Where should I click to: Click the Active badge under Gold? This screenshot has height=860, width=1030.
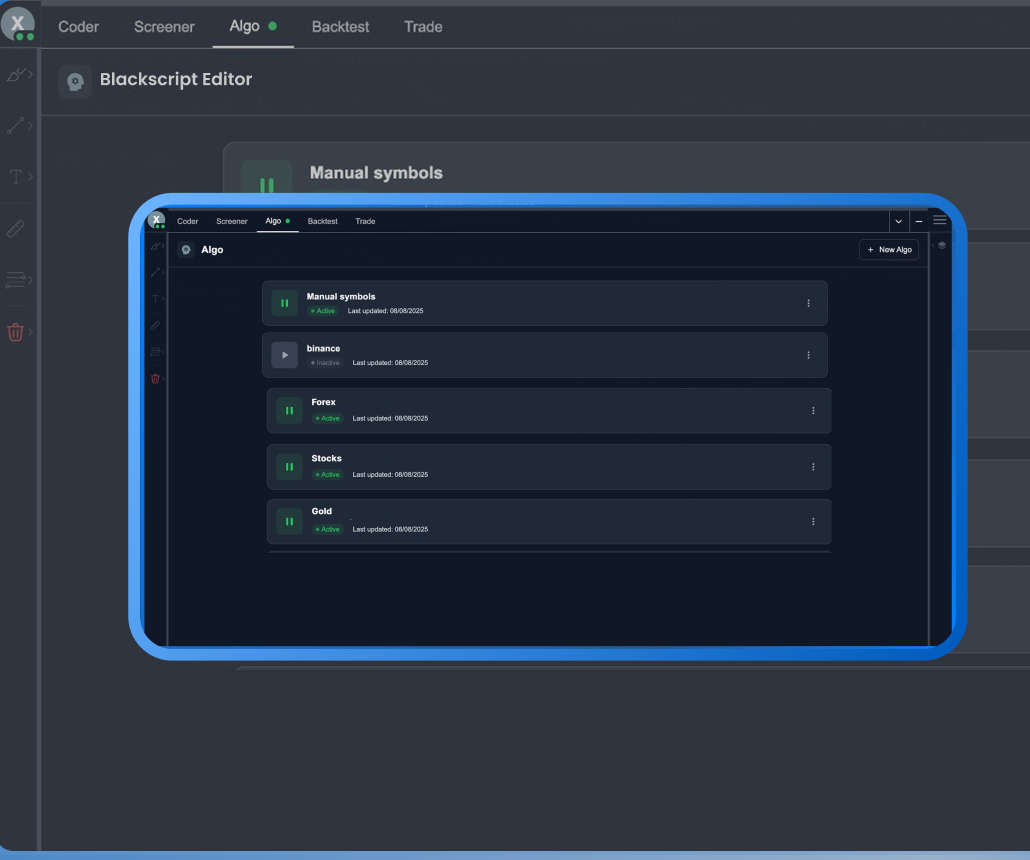[328, 530]
